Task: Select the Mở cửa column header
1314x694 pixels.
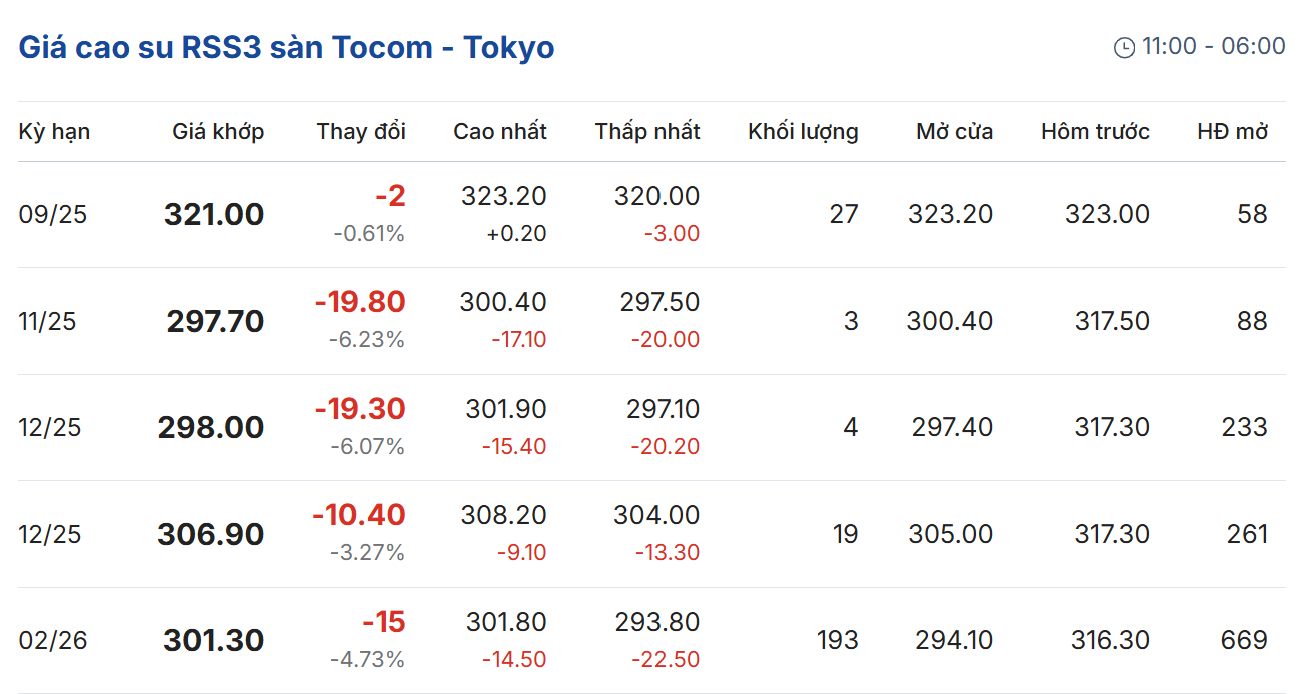Action: [x=954, y=131]
